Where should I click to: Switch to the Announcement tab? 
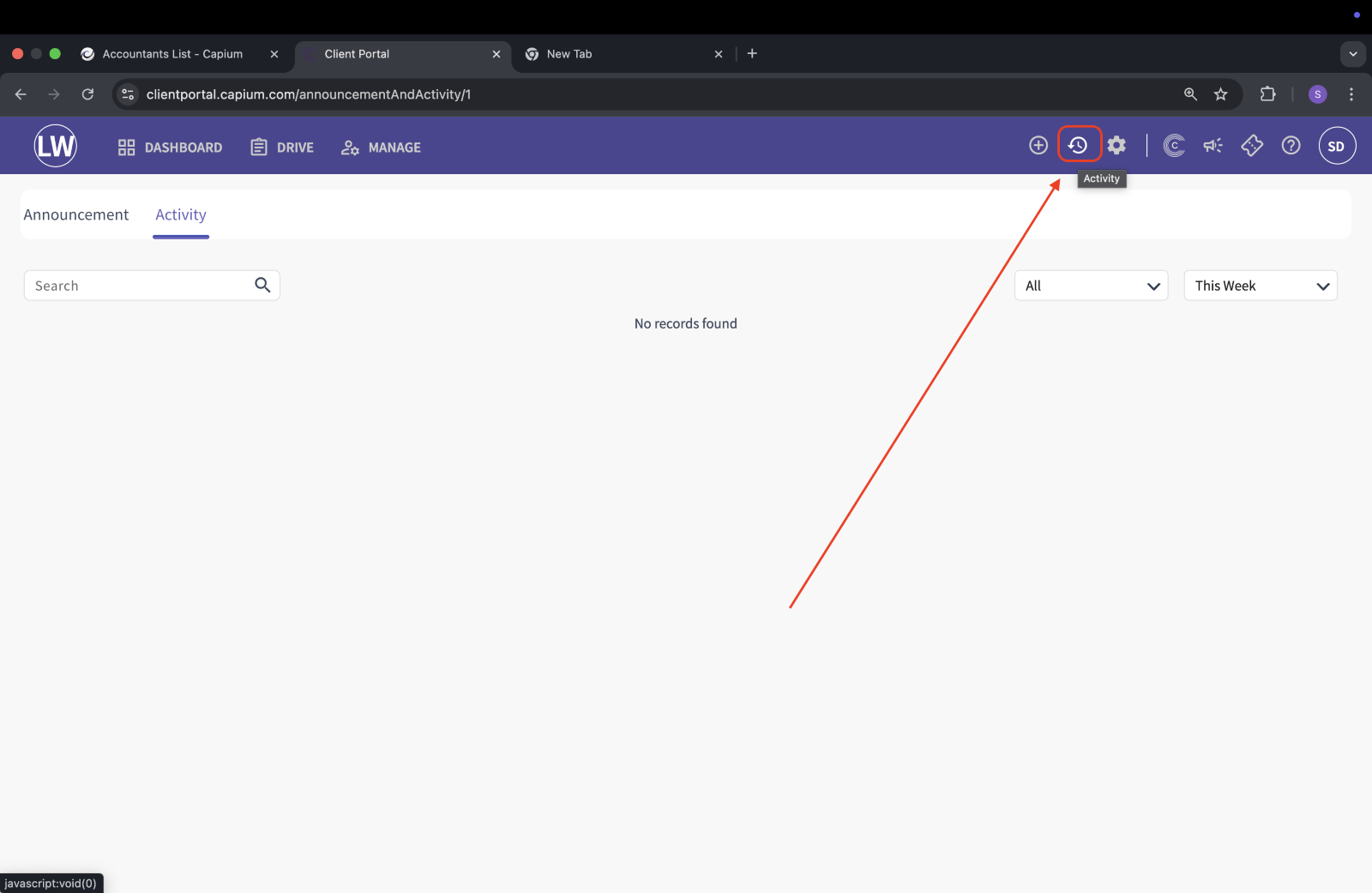[x=76, y=214]
